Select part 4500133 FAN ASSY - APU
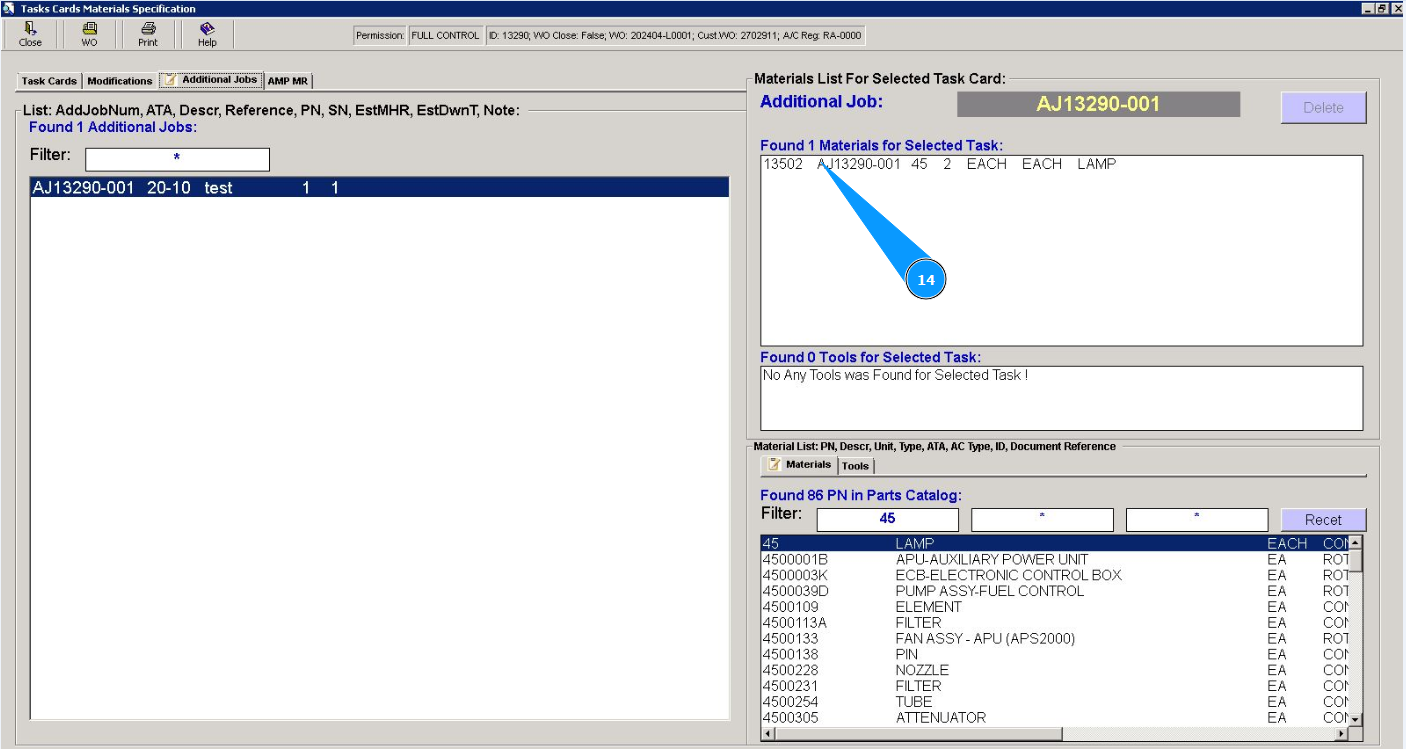 pyautogui.click(x=1055, y=639)
